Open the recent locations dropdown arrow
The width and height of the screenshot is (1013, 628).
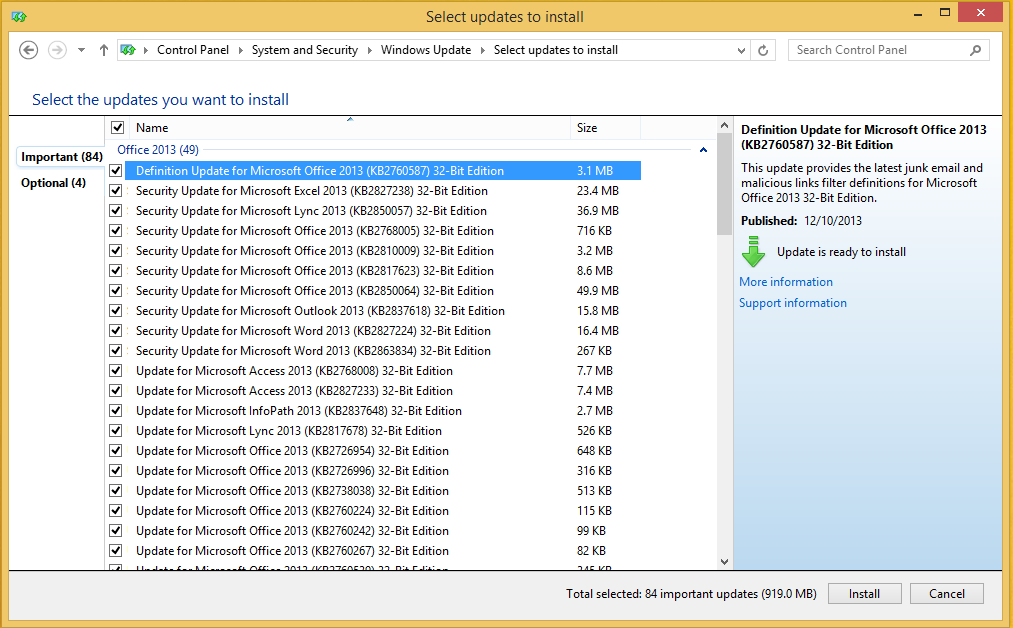click(81, 50)
